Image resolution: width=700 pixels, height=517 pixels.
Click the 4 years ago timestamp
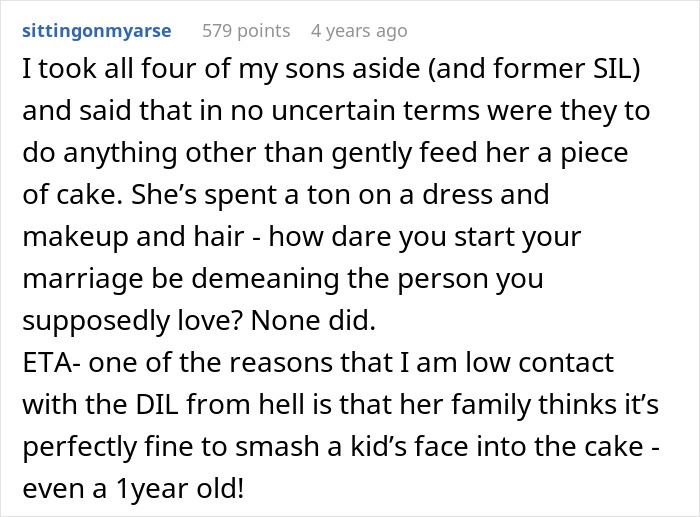pyautogui.click(x=359, y=31)
